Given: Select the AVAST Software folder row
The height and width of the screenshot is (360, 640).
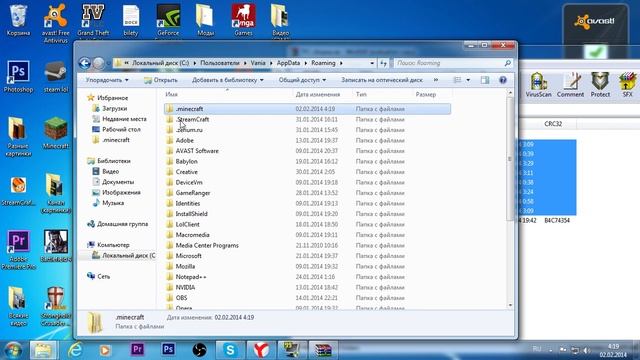Looking at the screenshot, I should (x=307, y=151).
